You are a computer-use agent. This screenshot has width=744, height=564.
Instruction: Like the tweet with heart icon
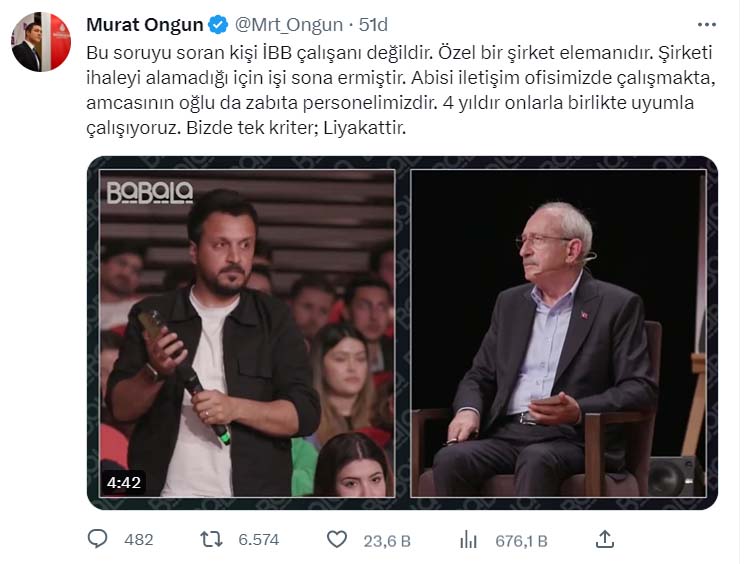[x=337, y=540]
